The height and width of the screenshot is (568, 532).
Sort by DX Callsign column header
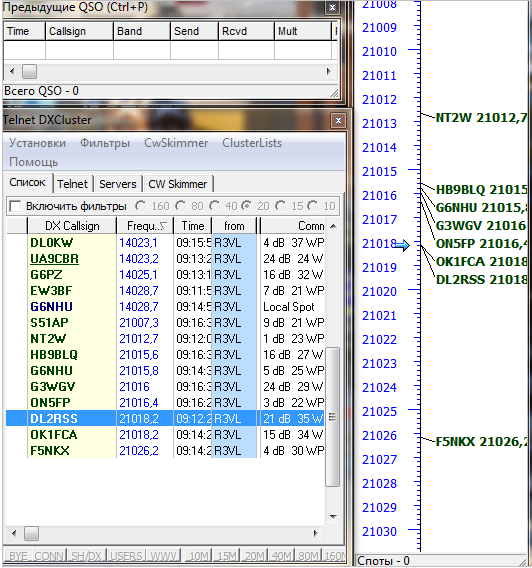(72, 226)
